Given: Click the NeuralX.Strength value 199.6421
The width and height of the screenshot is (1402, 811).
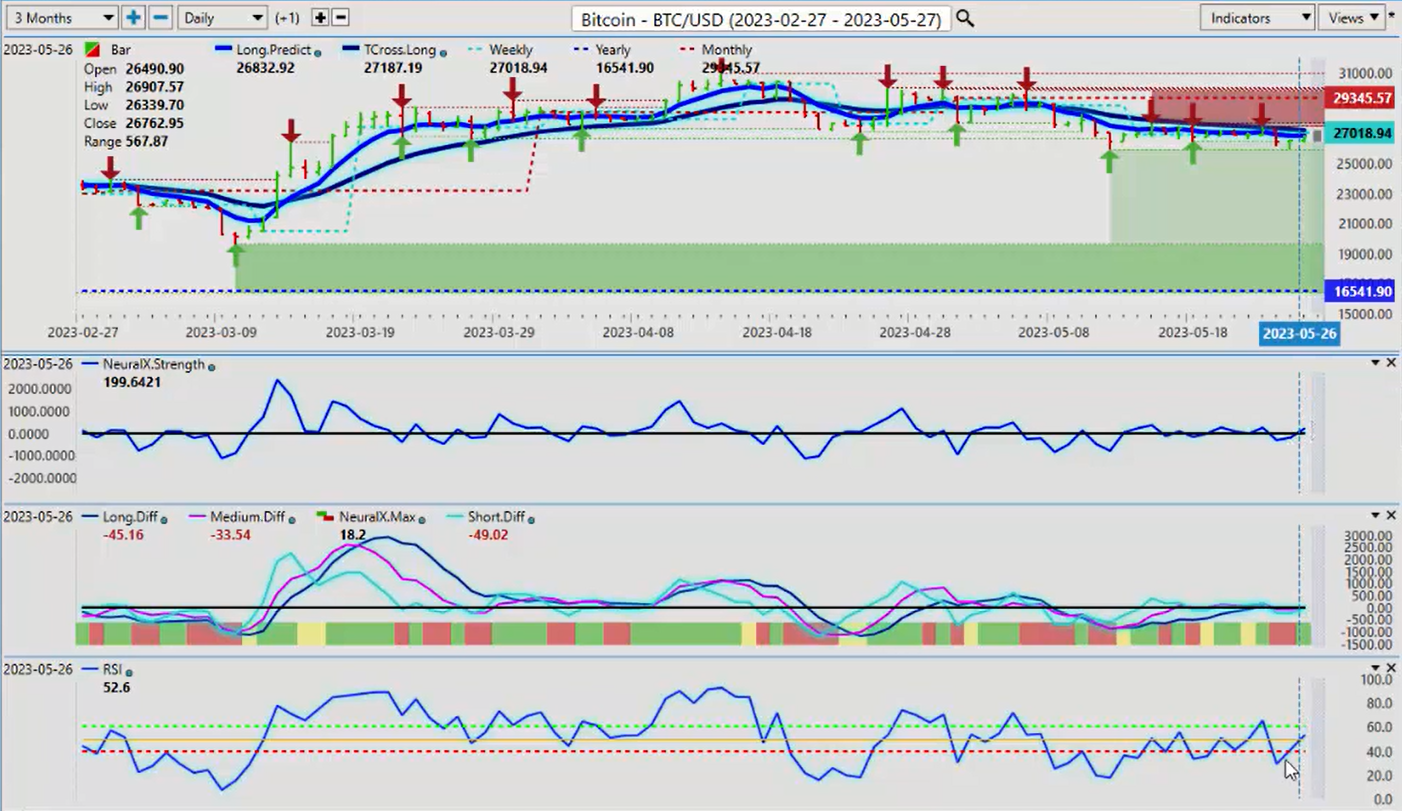Looking at the screenshot, I should tap(132, 382).
